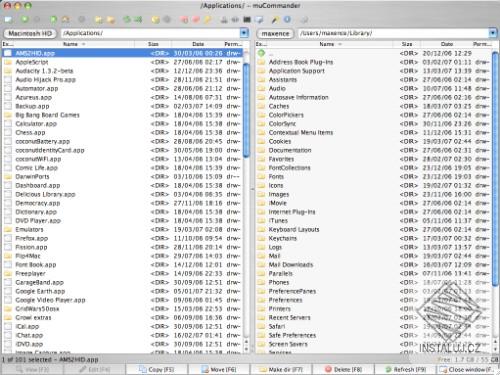500x375 pixels.
Task: Open a new window from the toolbar
Action: 8,20
